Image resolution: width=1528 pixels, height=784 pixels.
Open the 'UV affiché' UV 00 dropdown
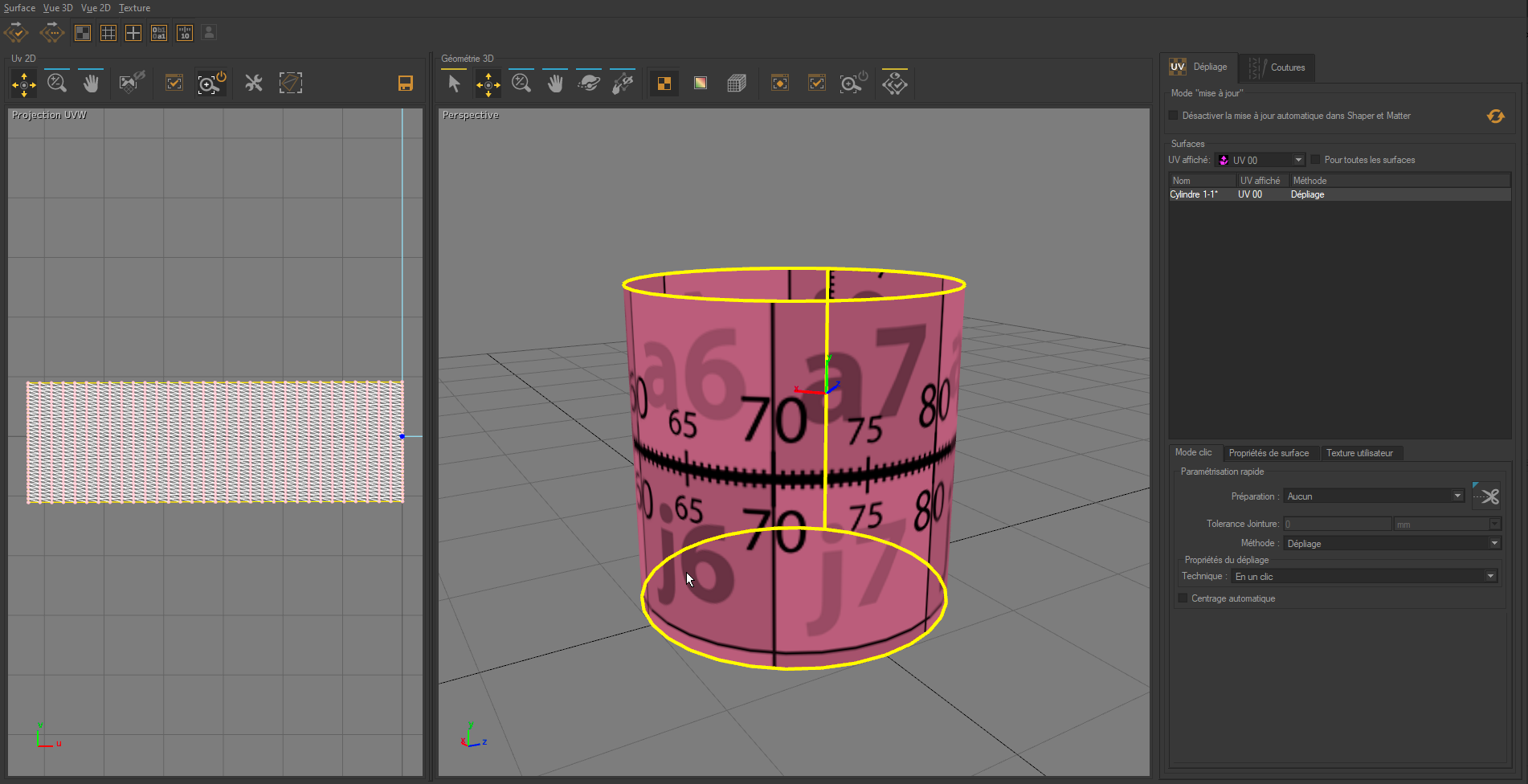tap(1298, 159)
